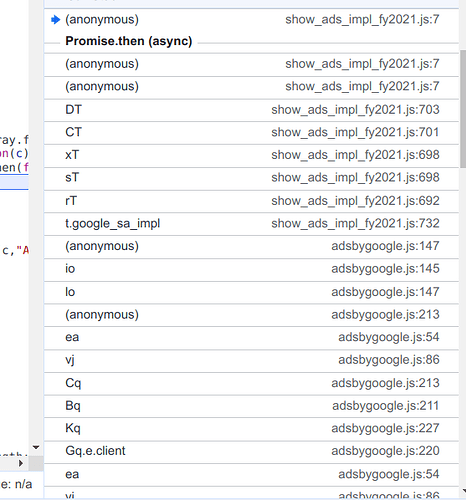The image size is (466, 500).
Task: Click the blue current-frame arrow icon
Action: [x=55, y=20]
